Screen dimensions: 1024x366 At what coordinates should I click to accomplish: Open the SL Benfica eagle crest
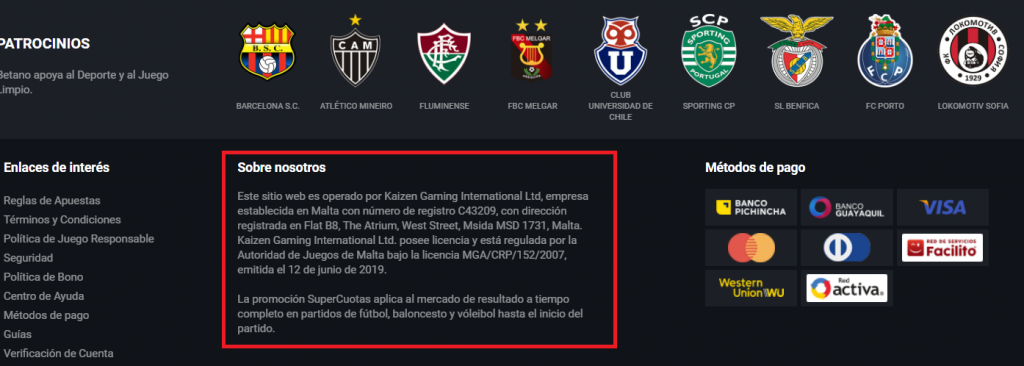[x=795, y=50]
